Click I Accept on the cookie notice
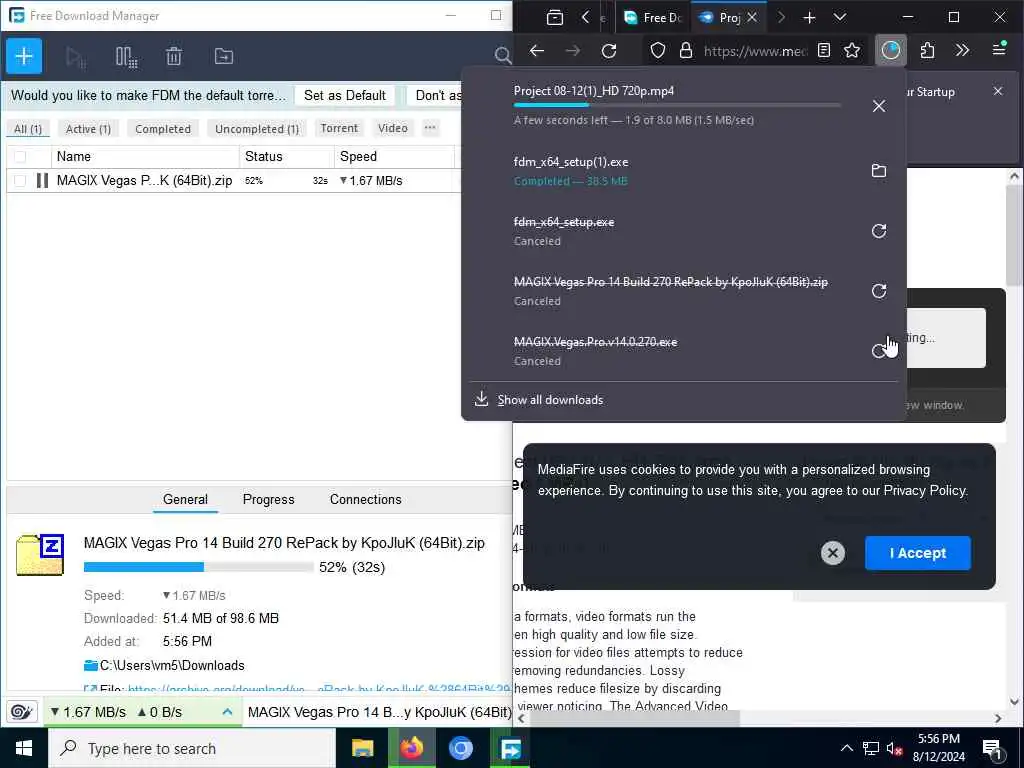The height and width of the screenshot is (768, 1024). (918, 553)
